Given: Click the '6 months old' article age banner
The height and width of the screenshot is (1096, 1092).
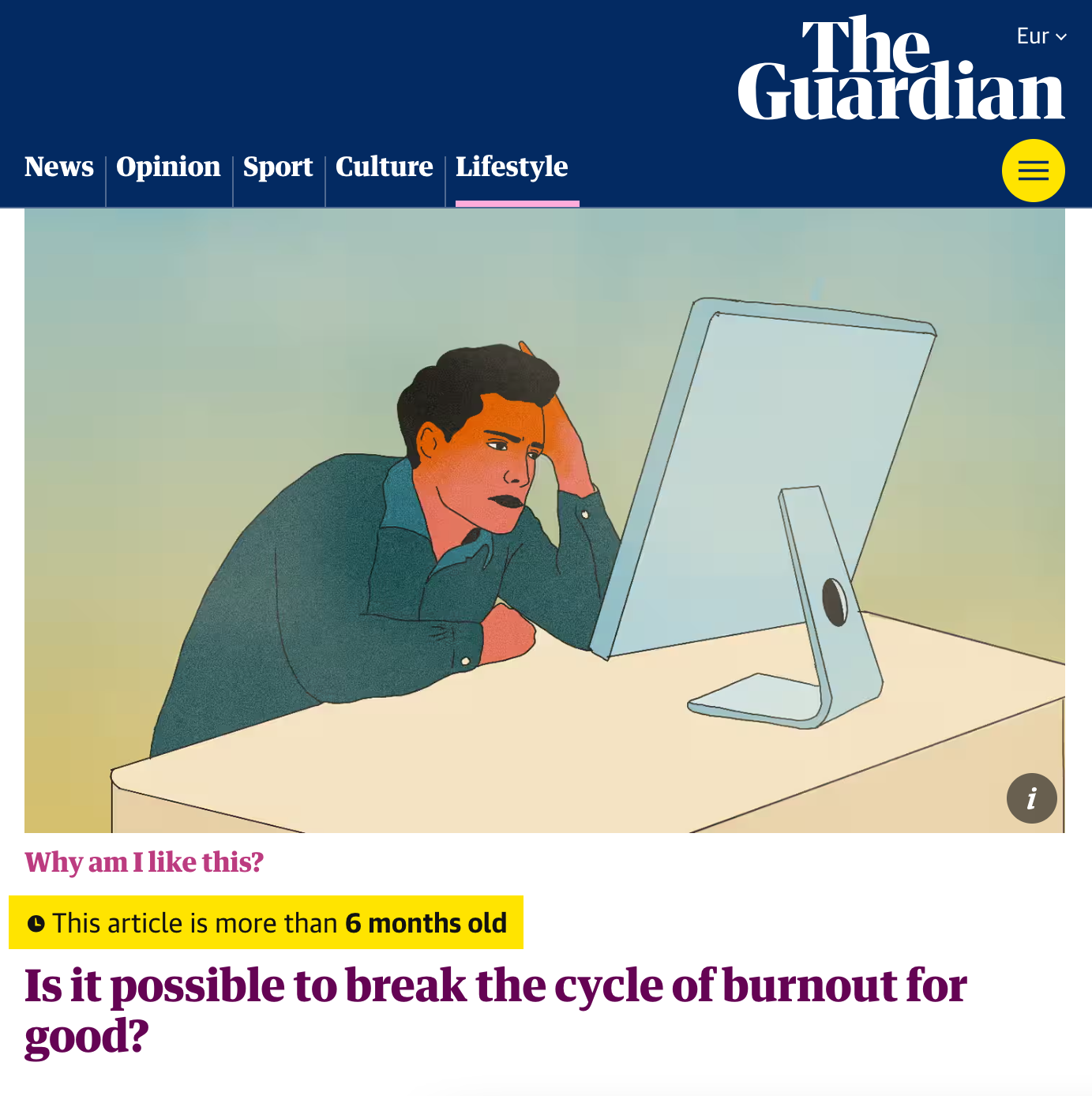Looking at the screenshot, I should pyautogui.click(x=266, y=922).
